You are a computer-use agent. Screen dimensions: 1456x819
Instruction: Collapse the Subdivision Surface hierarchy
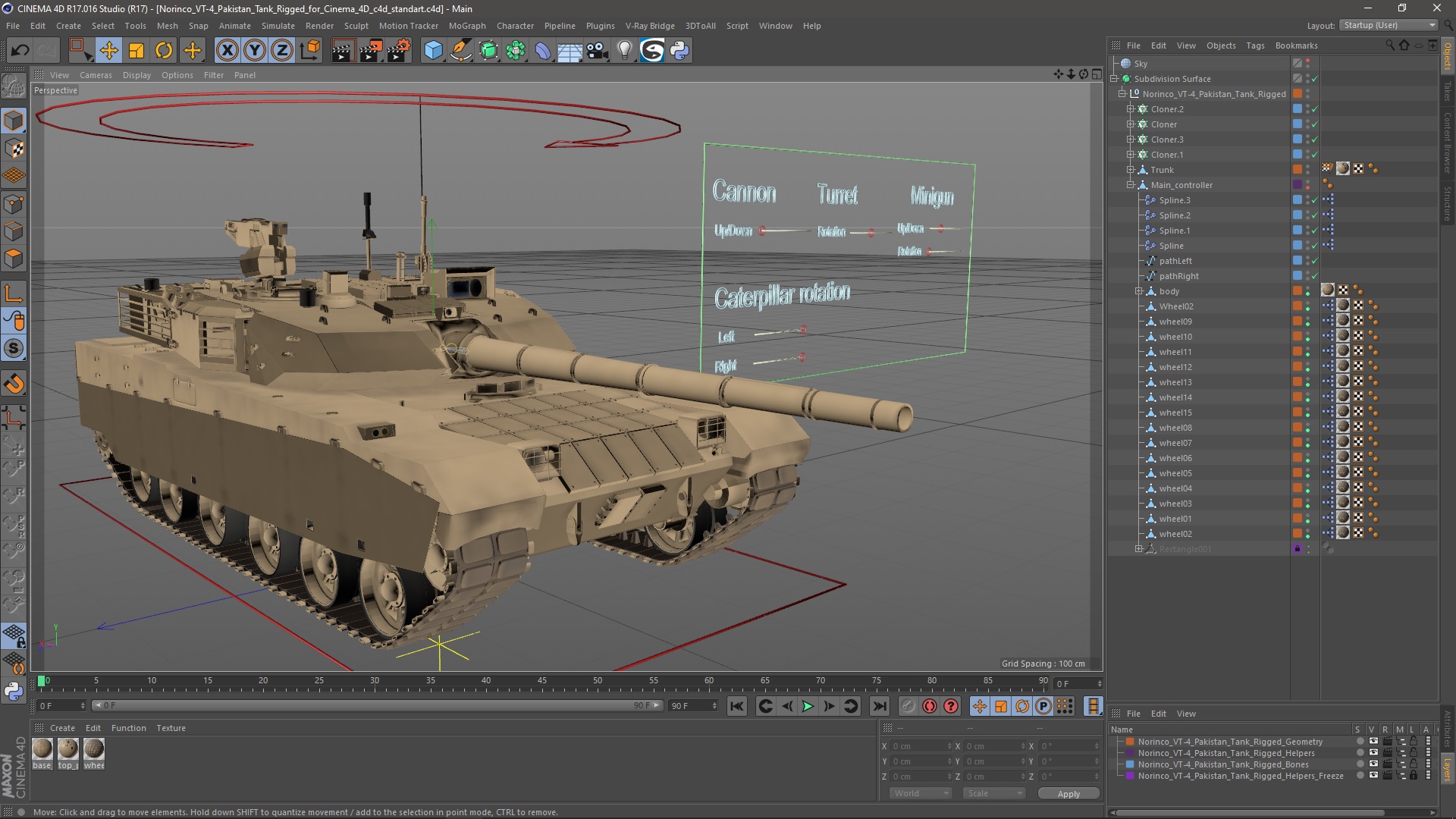coord(1115,79)
